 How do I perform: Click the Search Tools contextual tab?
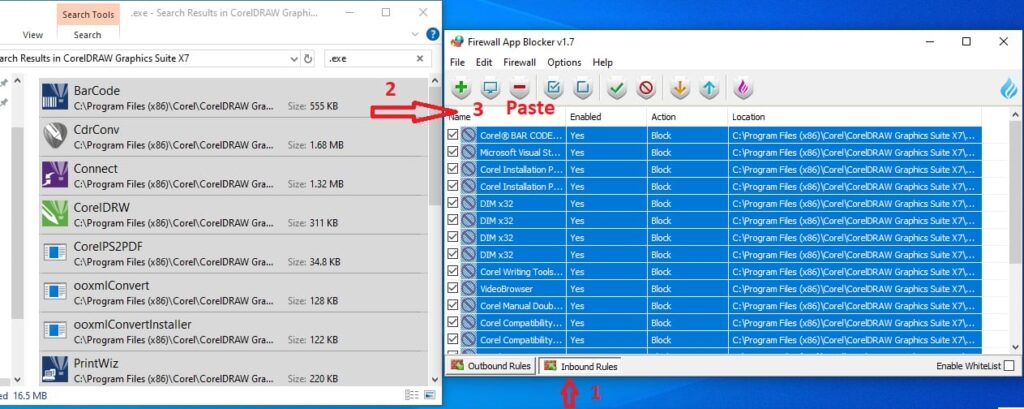[88, 14]
